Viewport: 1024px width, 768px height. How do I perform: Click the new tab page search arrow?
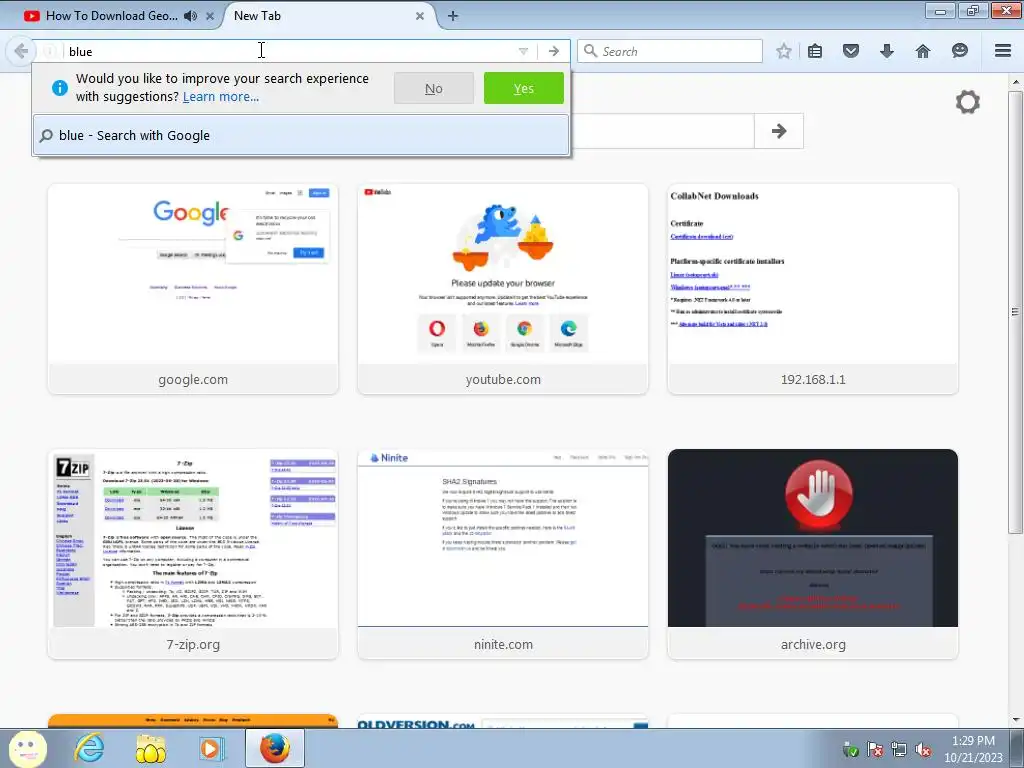tap(778, 131)
